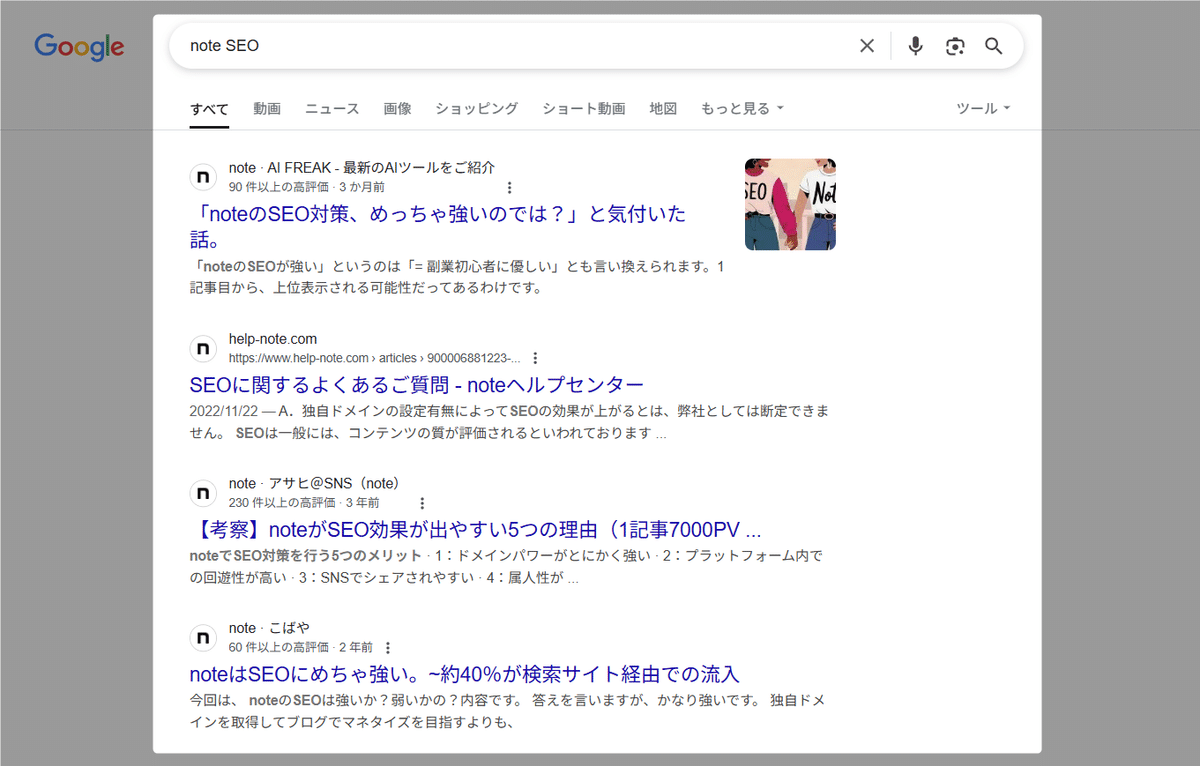Click the note favicon next to アサヒ@SNS result
The height and width of the screenshot is (766, 1200).
[x=203, y=493]
